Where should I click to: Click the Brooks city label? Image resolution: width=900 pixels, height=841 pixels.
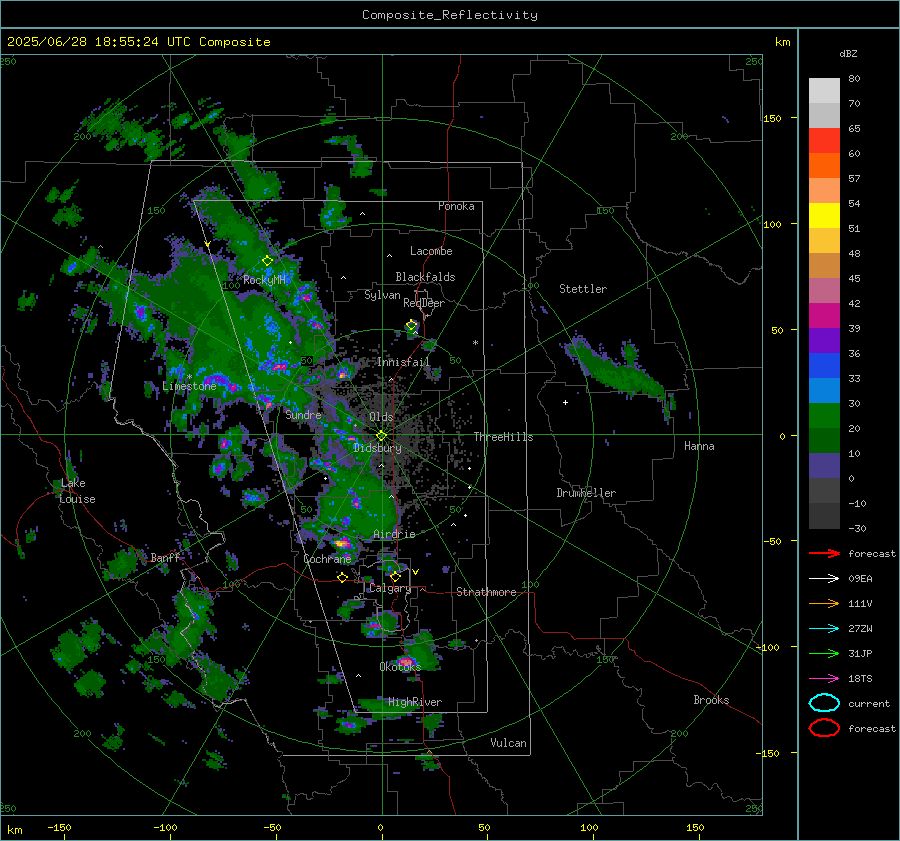[711, 700]
